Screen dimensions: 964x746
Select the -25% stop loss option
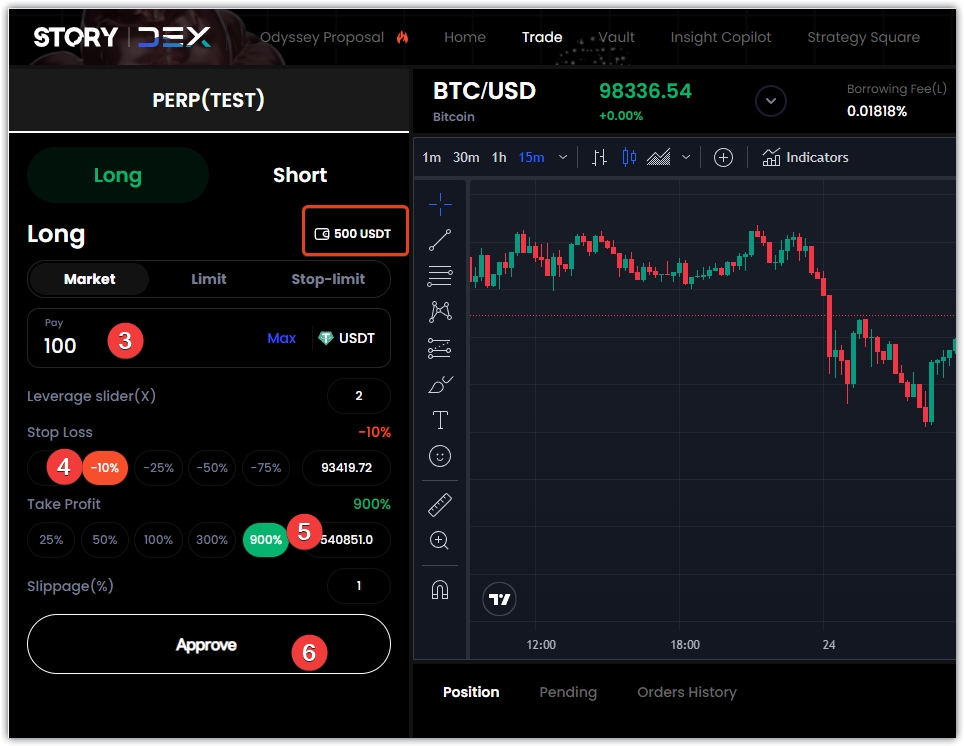point(158,468)
